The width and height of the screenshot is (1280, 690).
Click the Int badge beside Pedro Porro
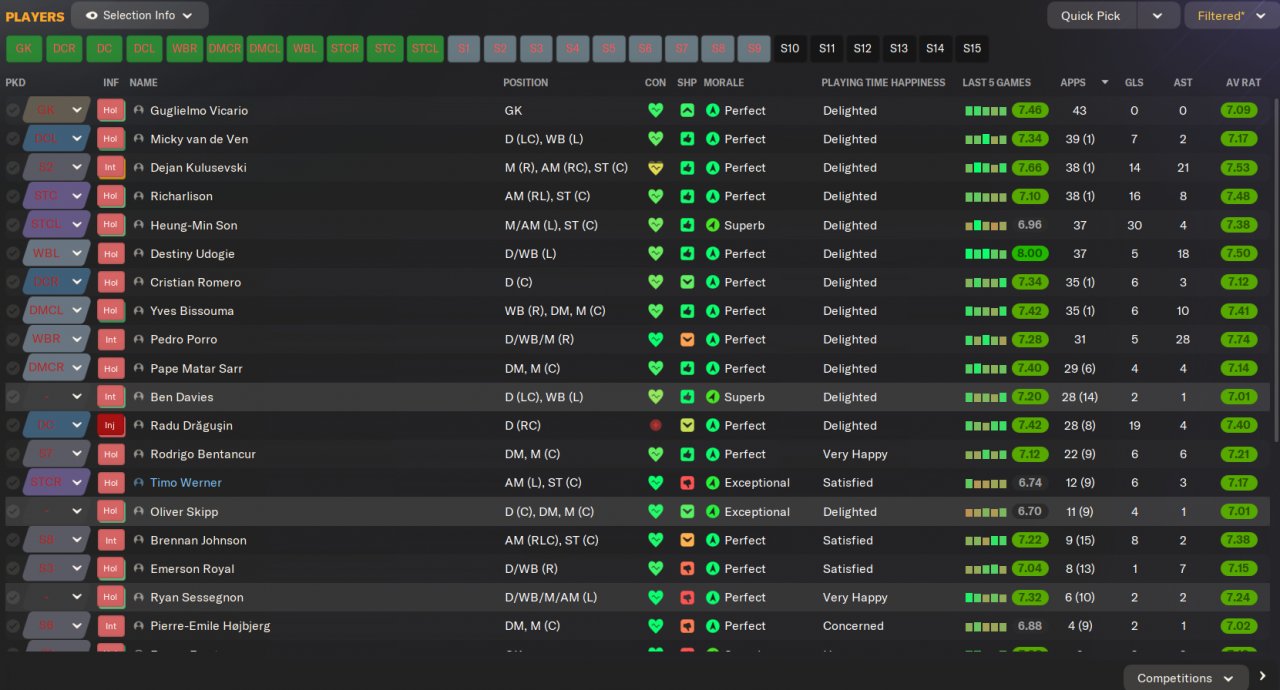(x=110, y=340)
